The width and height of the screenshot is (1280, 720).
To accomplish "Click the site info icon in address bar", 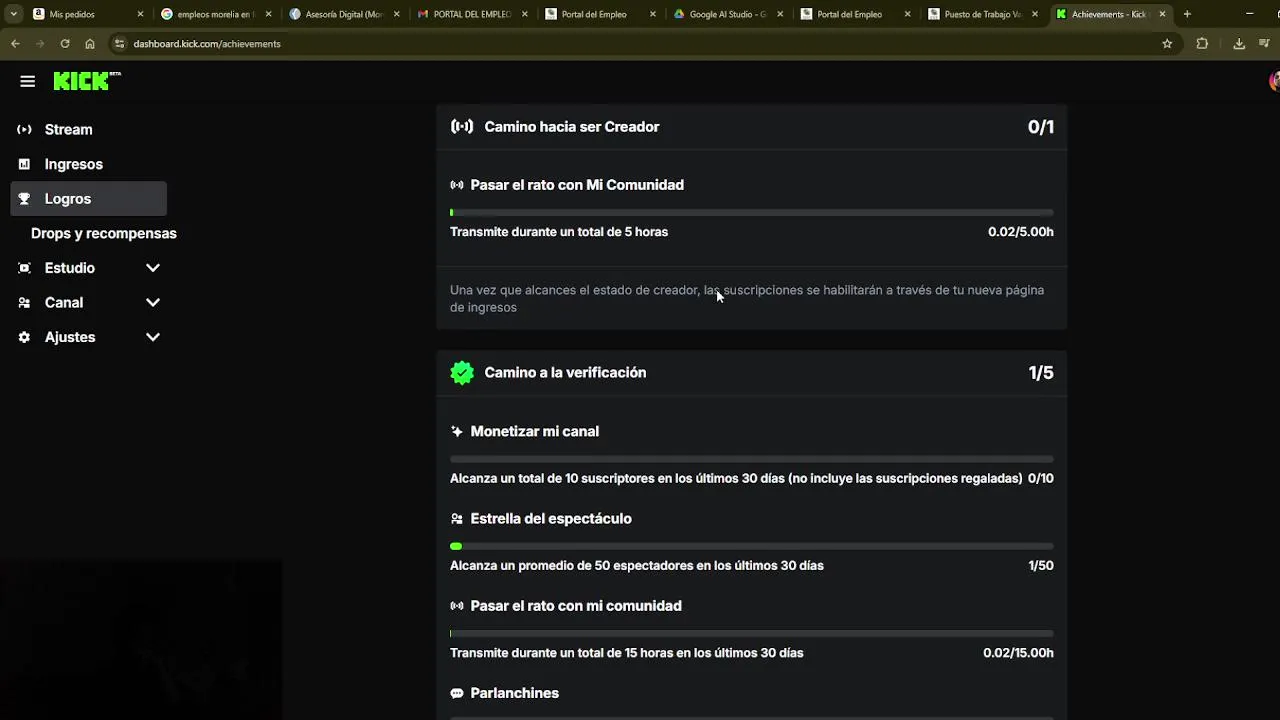I will [119, 44].
